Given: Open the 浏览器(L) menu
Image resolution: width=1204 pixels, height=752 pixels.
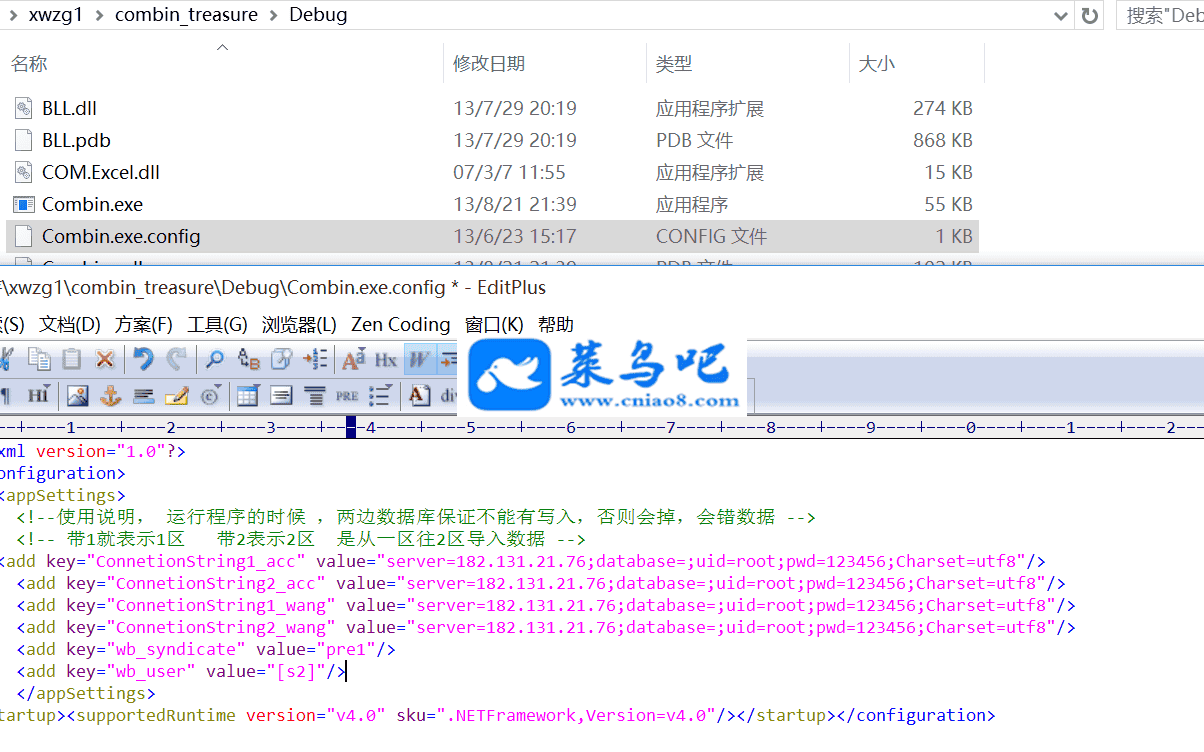Looking at the screenshot, I should [300, 324].
